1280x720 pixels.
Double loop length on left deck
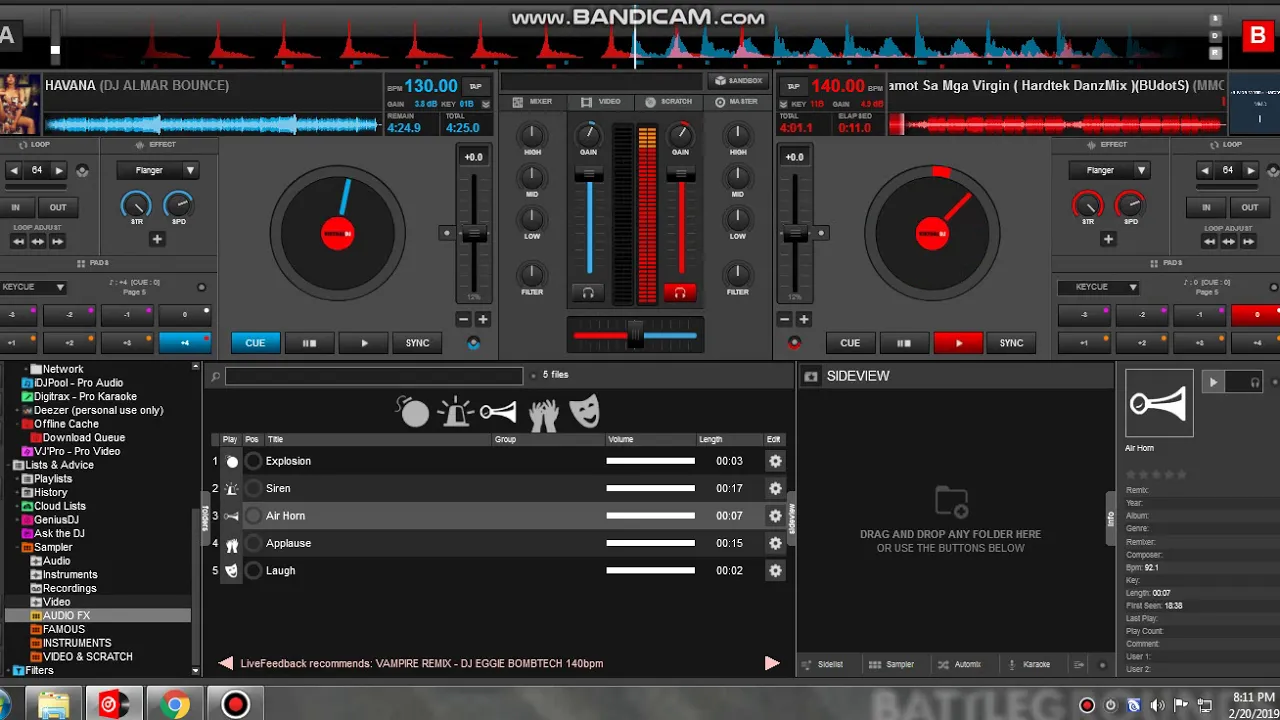point(59,170)
